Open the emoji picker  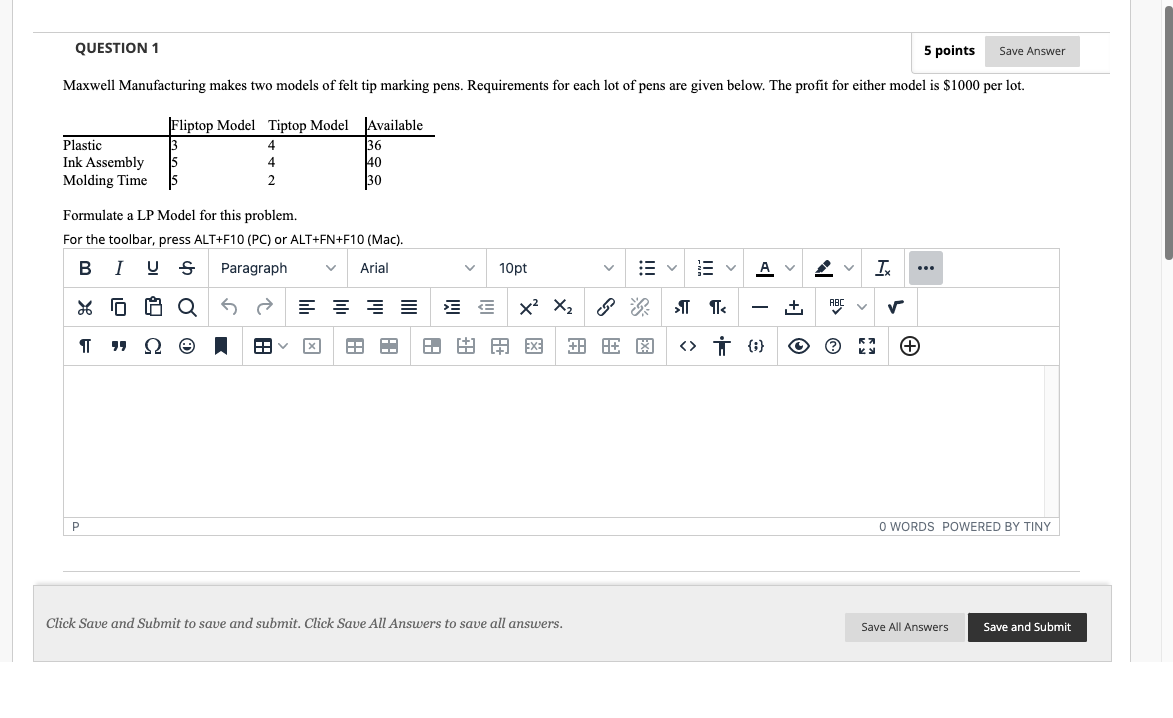[187, 346]
